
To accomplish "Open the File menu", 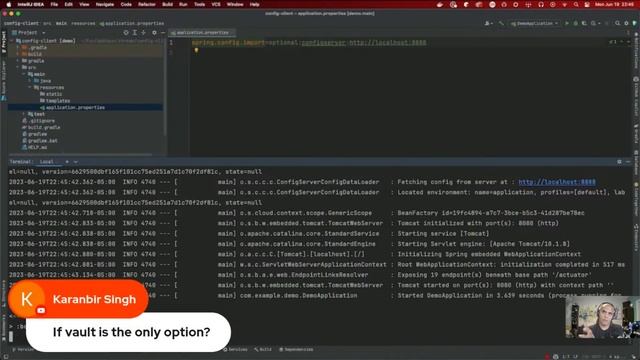I will [54, 4].
